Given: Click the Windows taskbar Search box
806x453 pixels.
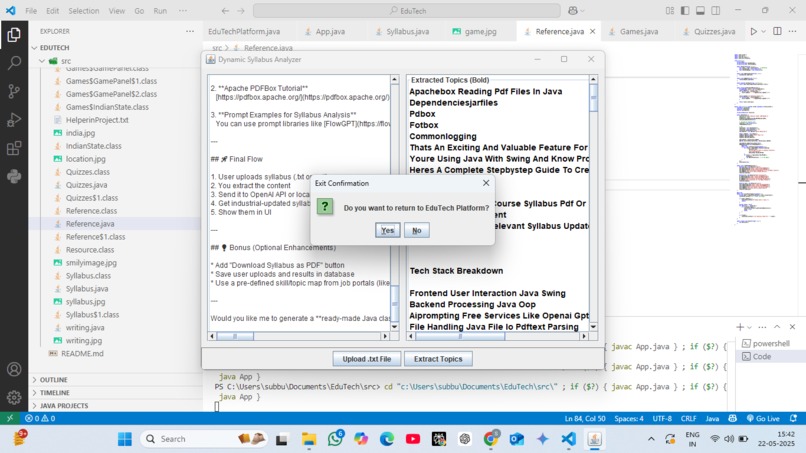Looking at the screenshot, I should (x=204, y=439).
